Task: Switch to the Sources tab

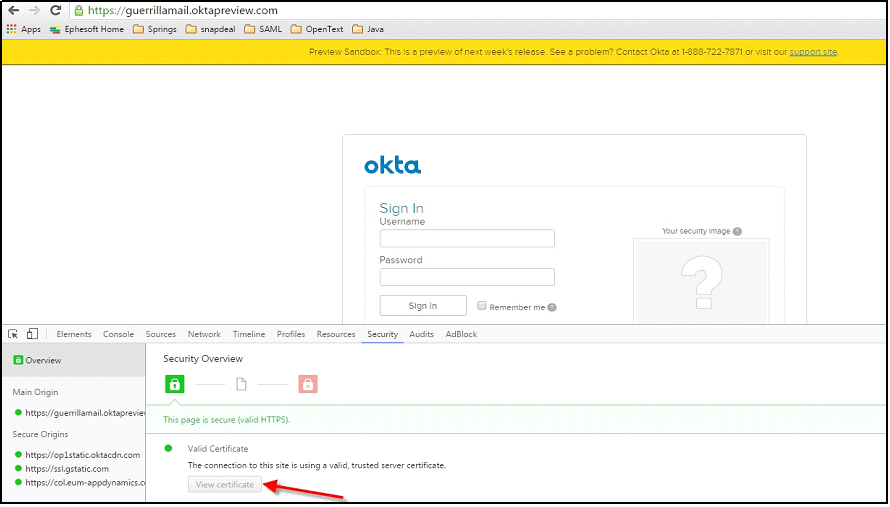Action: click(161, 334)
